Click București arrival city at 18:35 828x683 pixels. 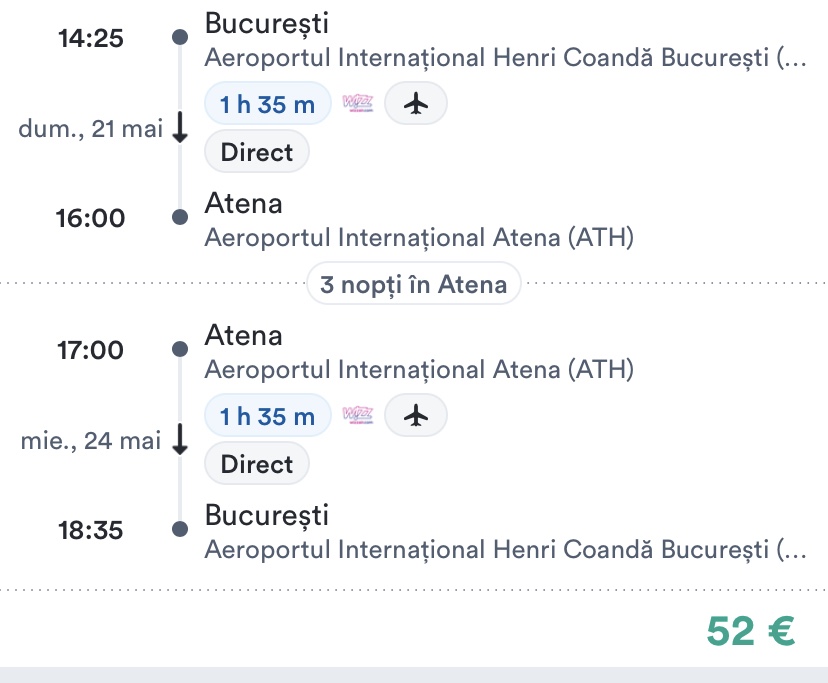(266, 516)
